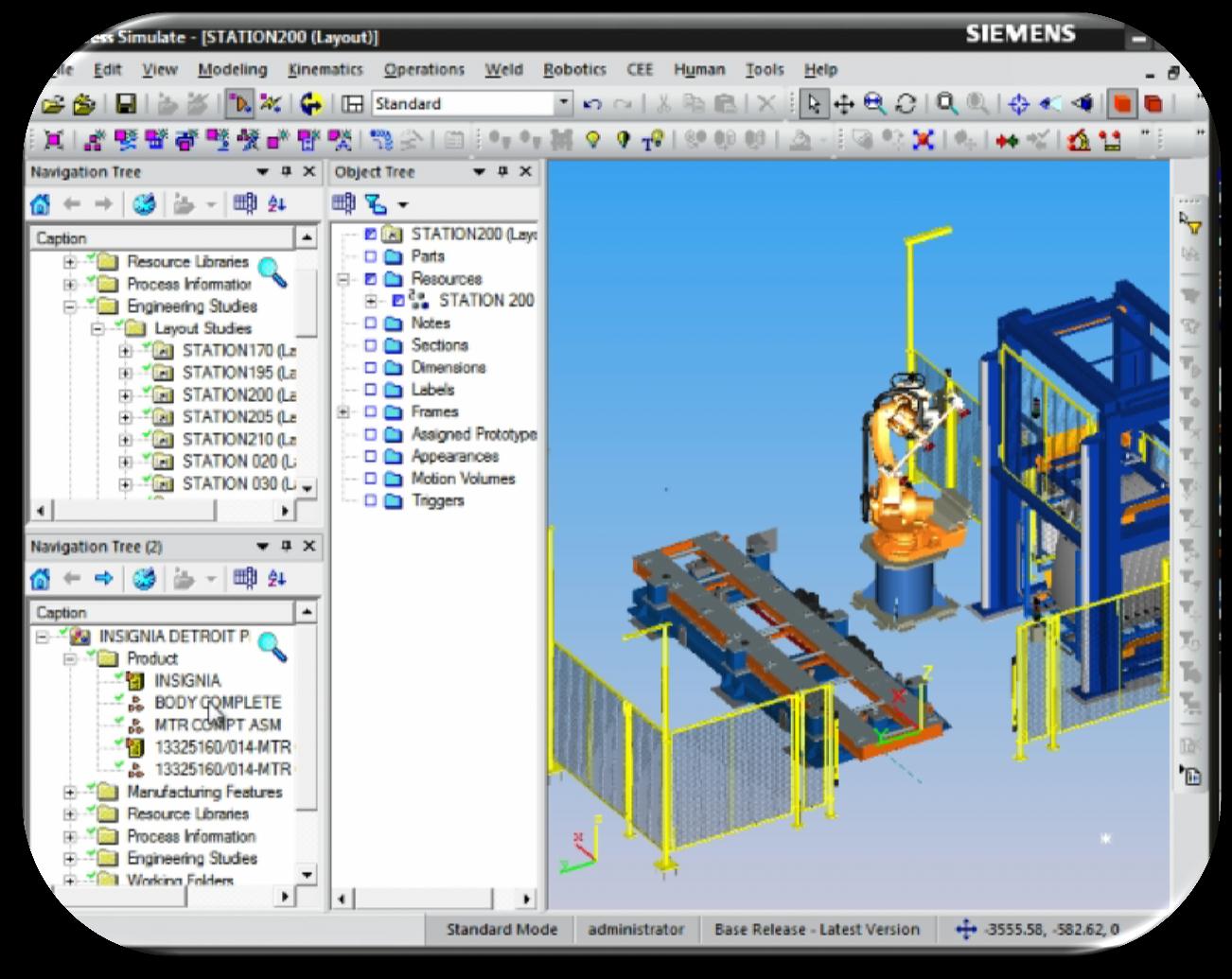1232x979 pixels.
Task: Collapse the Engineering Studies folder in upper tree
Action: coord(70,306)
